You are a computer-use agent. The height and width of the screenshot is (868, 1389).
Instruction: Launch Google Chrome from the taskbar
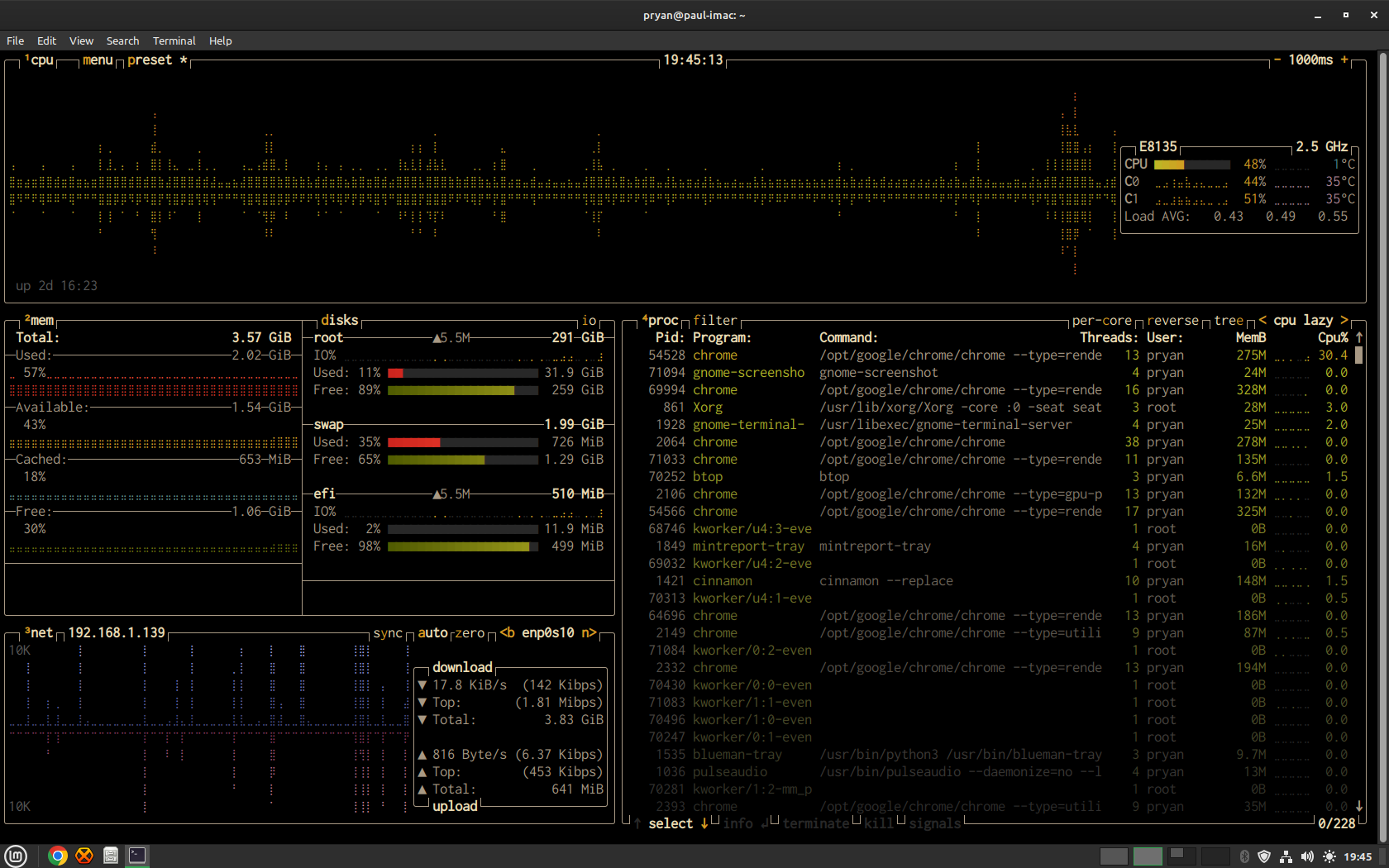[57, 856]
